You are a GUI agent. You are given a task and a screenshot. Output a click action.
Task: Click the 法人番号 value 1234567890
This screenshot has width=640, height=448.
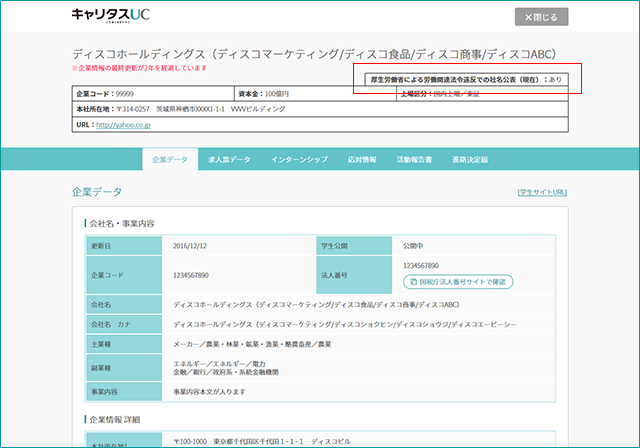tap(421, 266)
